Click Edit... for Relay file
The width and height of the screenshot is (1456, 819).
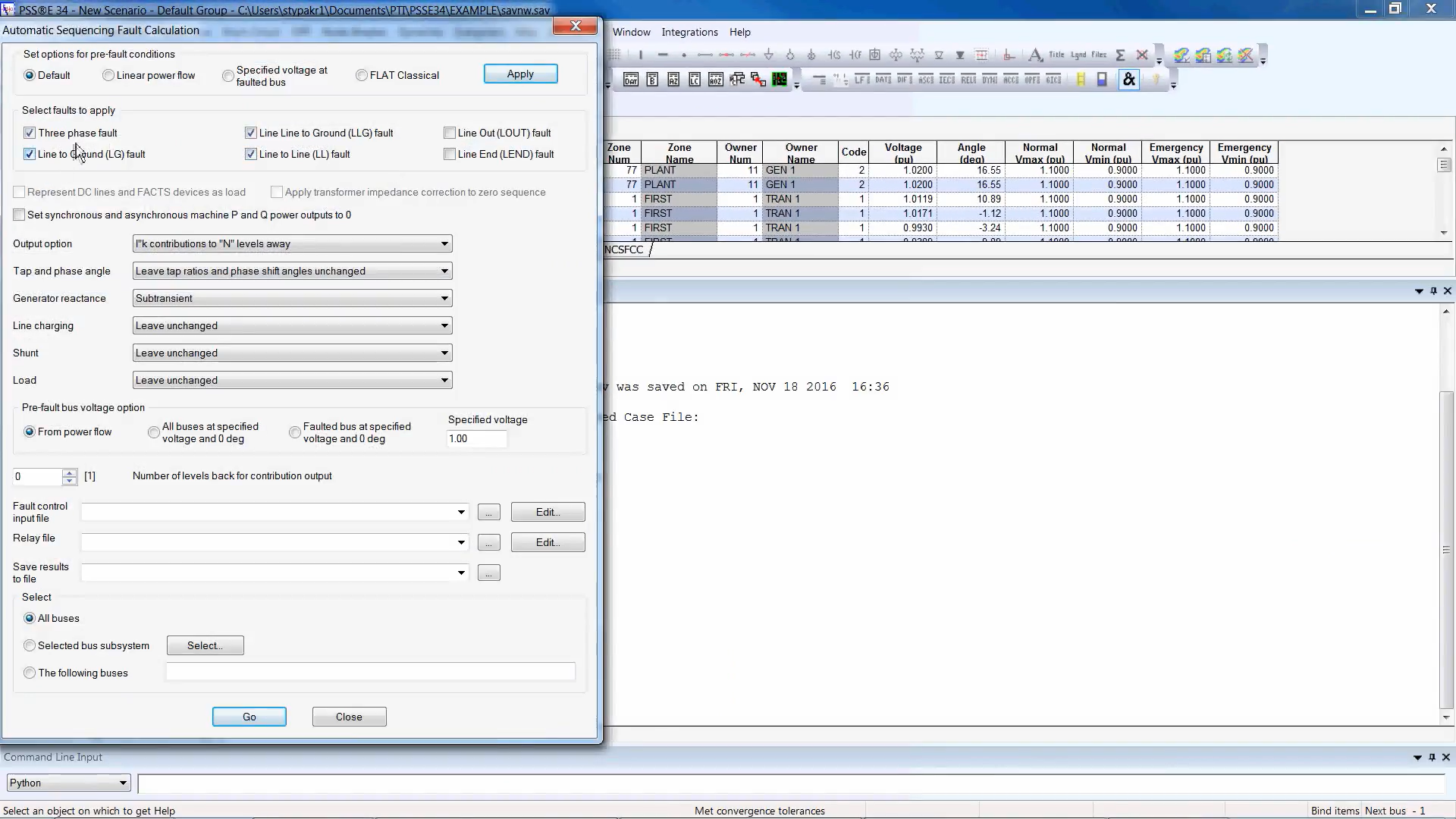(x=548, y=542)
